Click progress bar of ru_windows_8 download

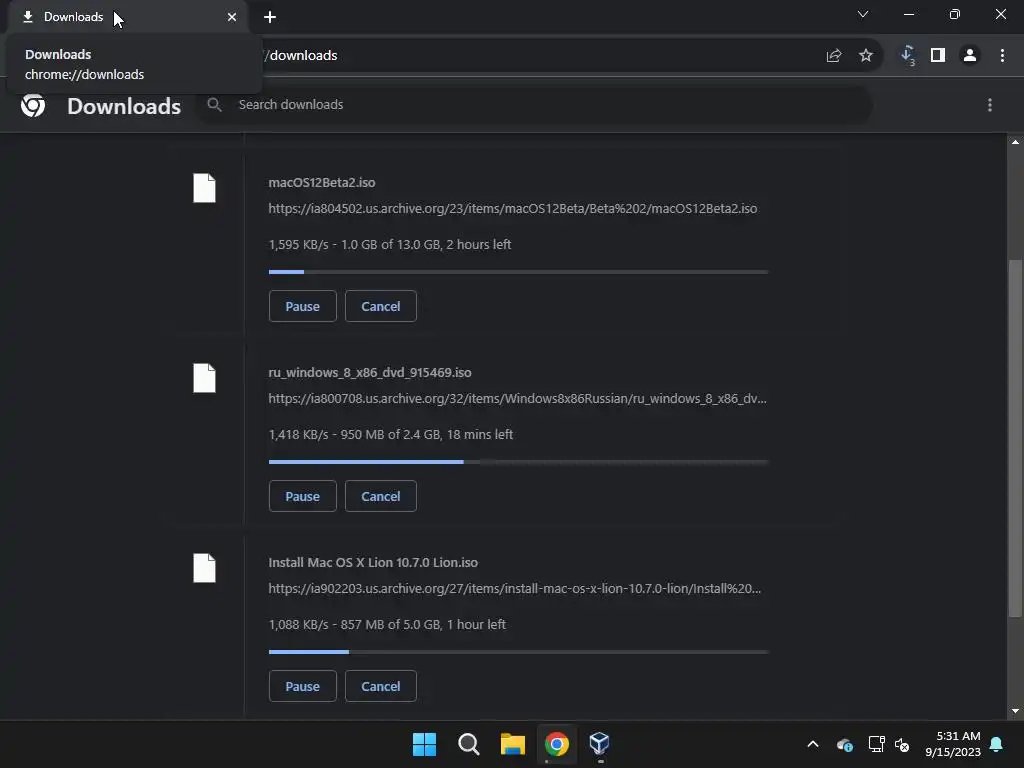pos(519,462)
